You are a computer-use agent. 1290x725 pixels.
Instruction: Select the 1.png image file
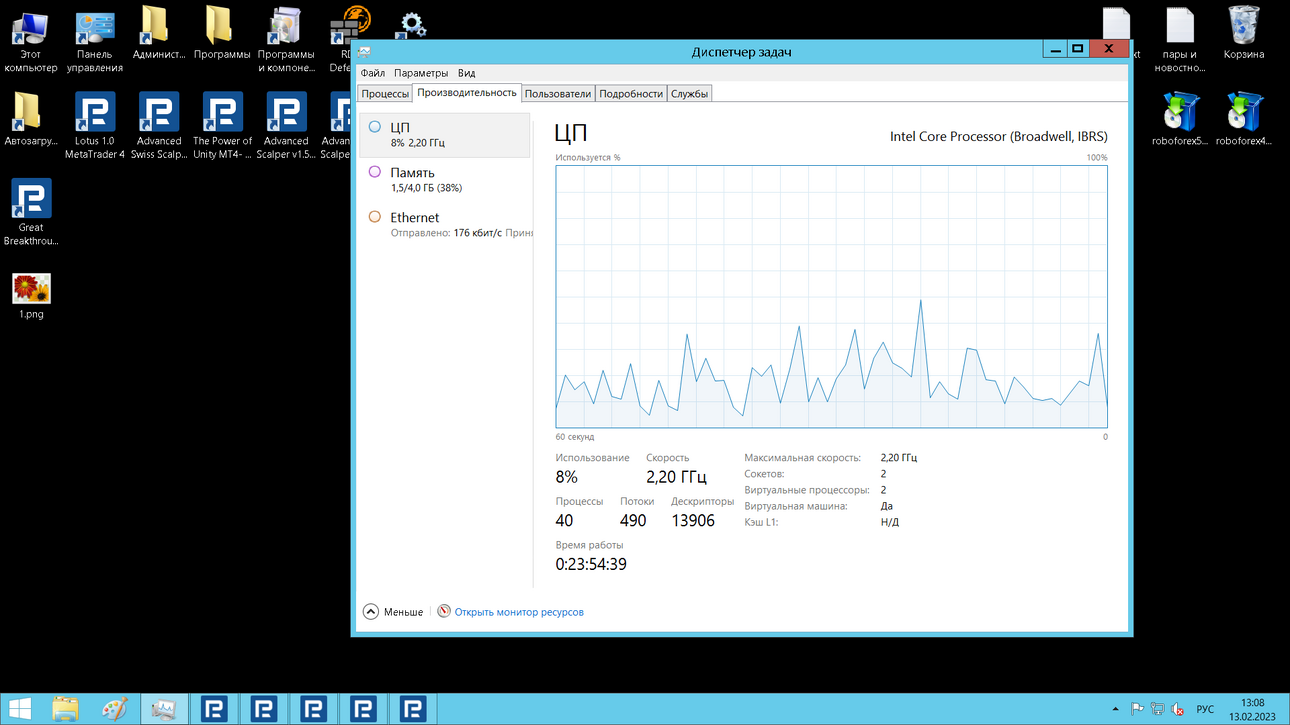31,296
